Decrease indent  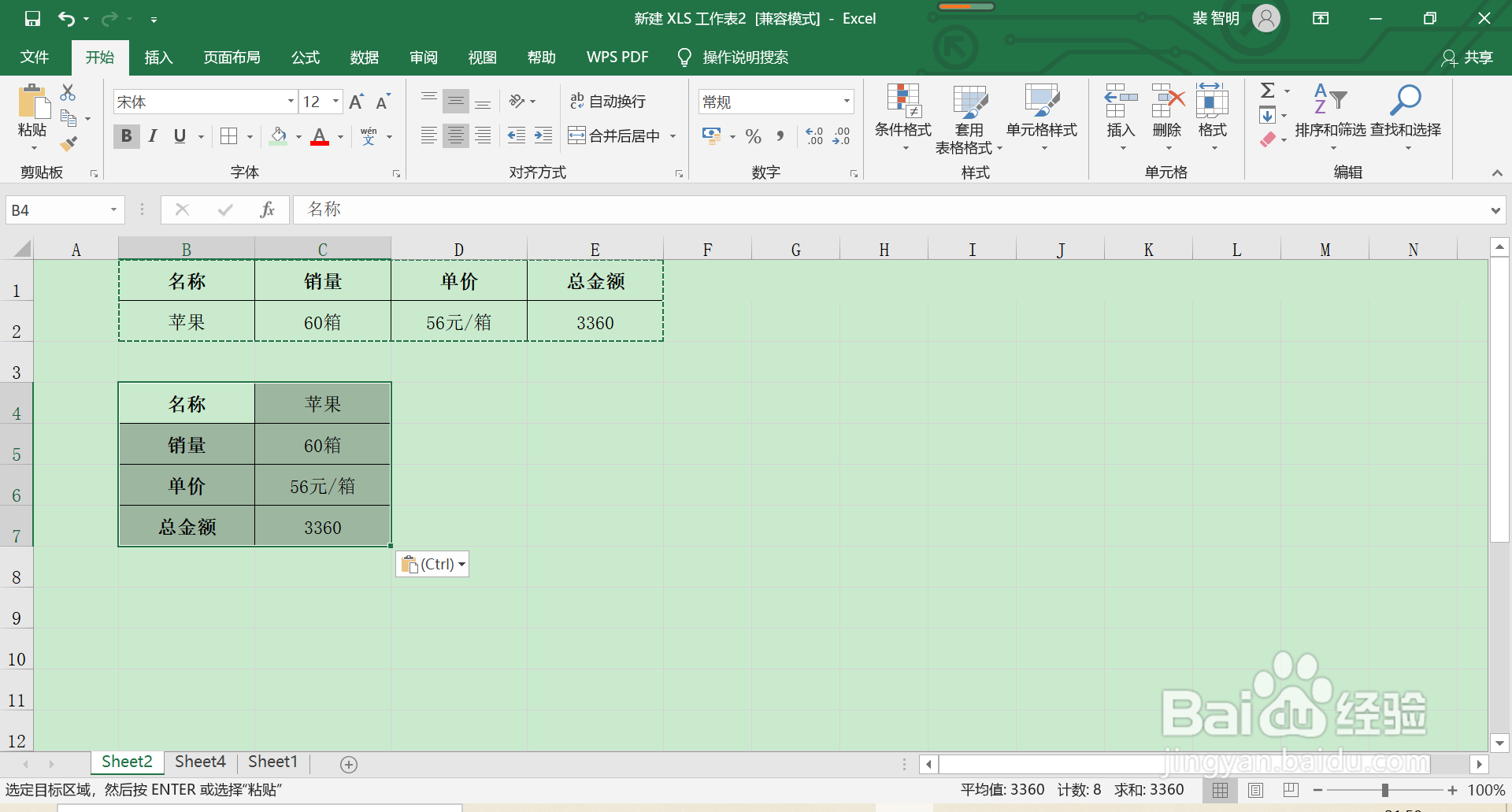[517, 136]
